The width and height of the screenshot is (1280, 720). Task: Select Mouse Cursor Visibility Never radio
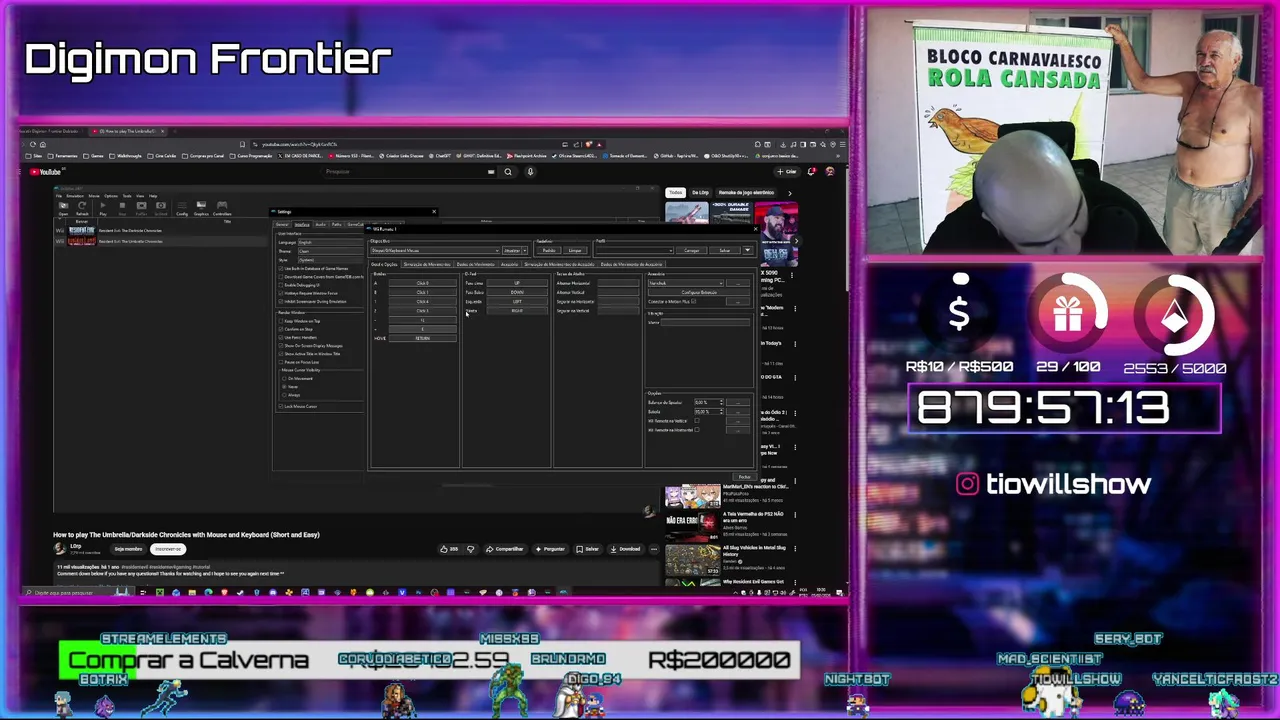284,387
